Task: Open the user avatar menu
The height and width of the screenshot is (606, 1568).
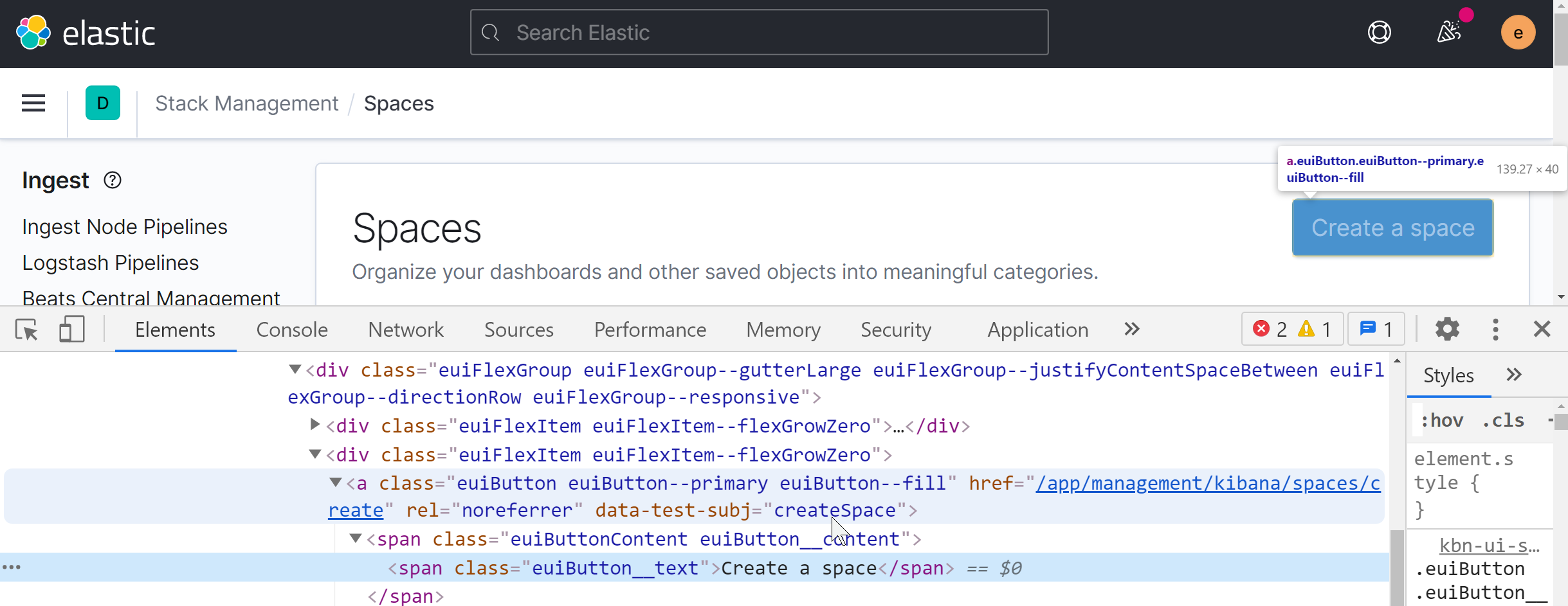Action: (x=1518, y=32)
